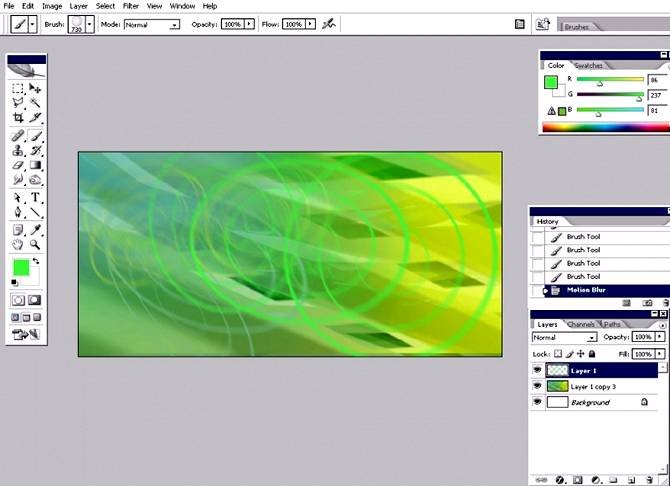Select the Rectangular Marquee tool
Image resolution: width=670 pixels, height=486 pixels.
[18, 89]
